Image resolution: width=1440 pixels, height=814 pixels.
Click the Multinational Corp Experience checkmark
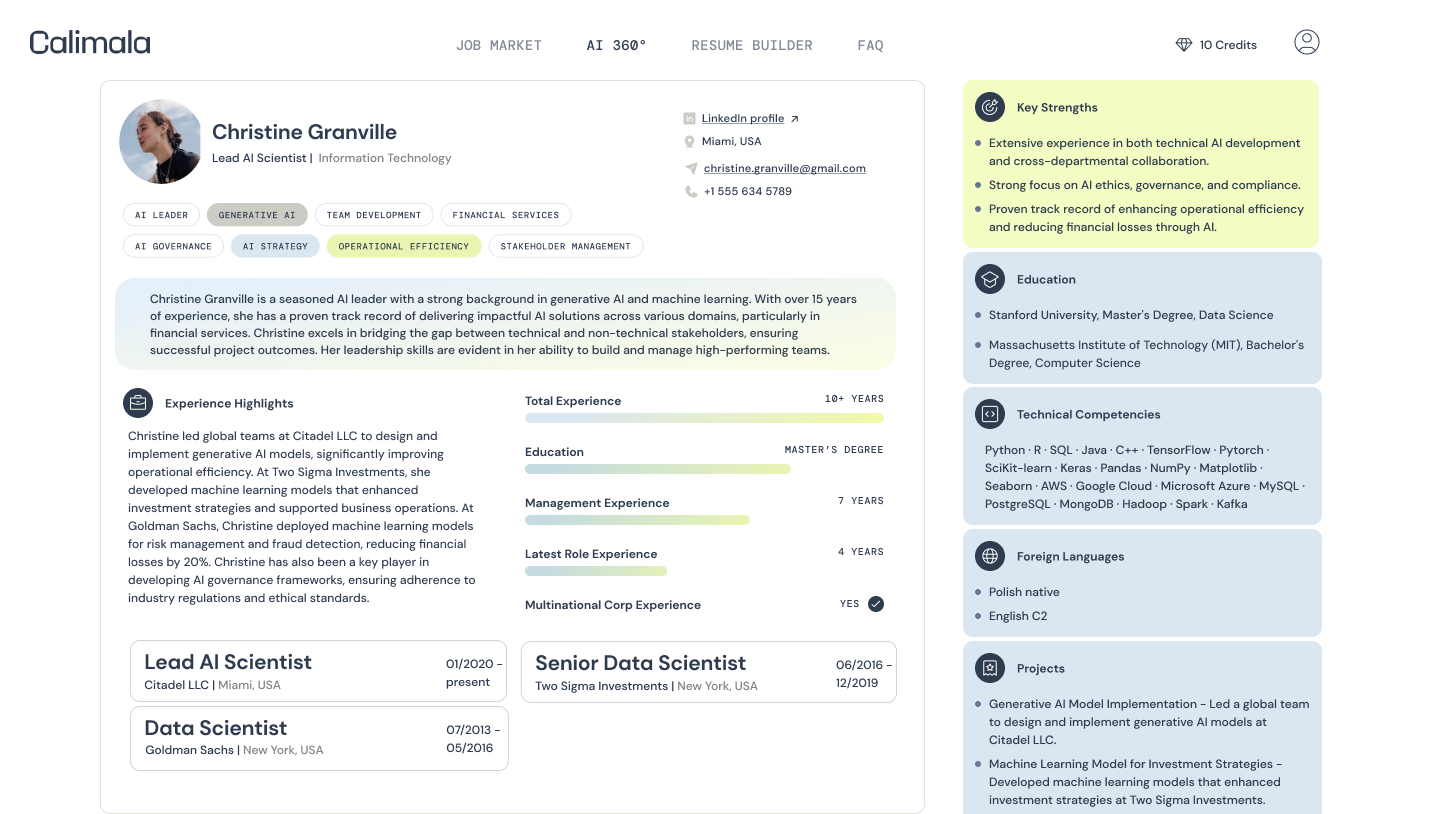(x=876, y=604)
